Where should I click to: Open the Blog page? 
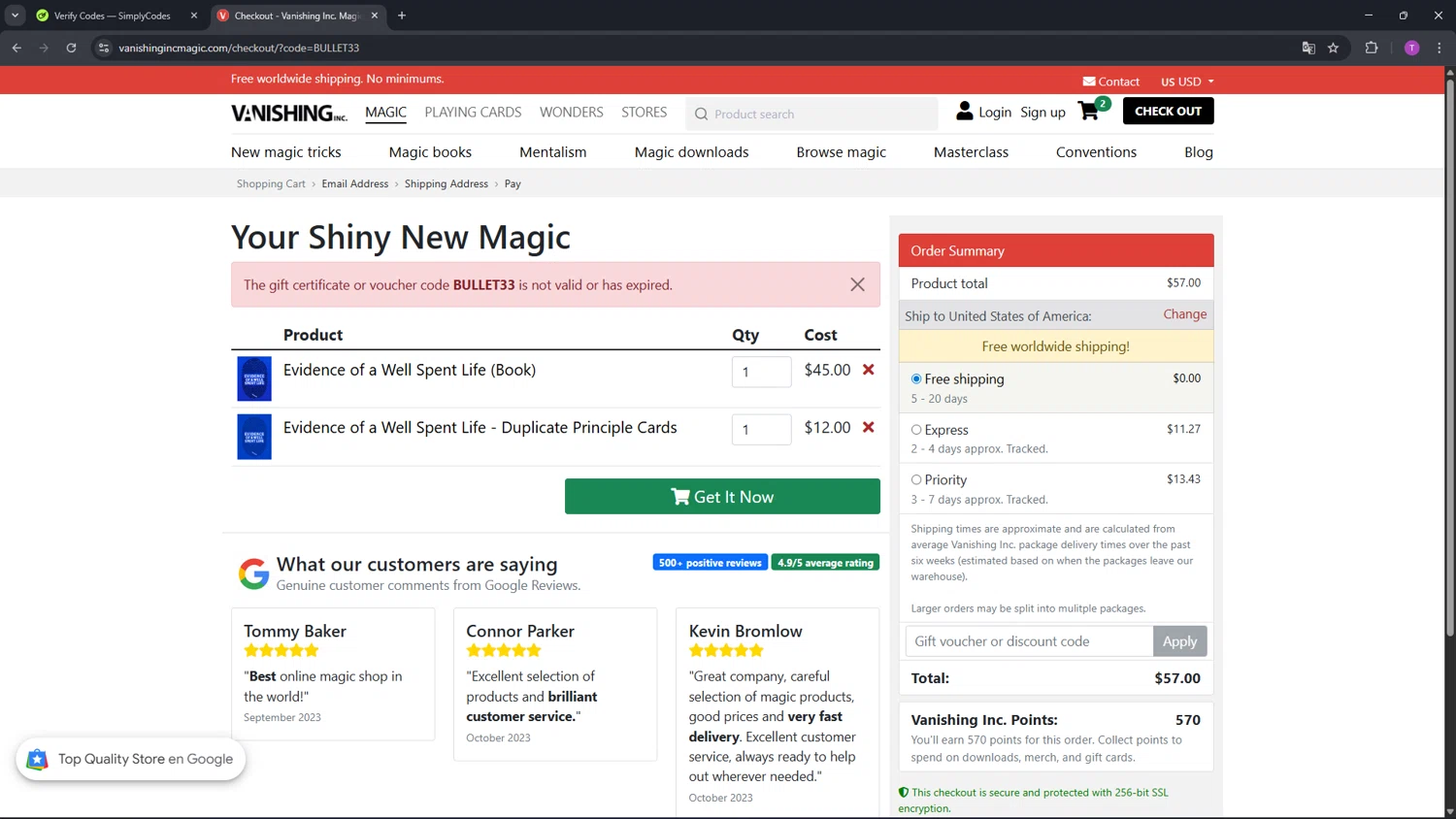tap(1199, 152)
